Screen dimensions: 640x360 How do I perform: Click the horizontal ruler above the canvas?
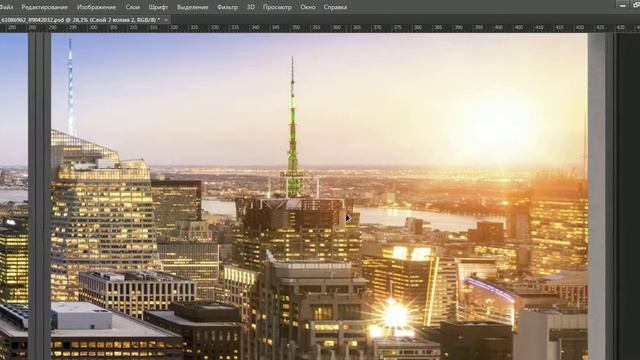coord(320,28)
